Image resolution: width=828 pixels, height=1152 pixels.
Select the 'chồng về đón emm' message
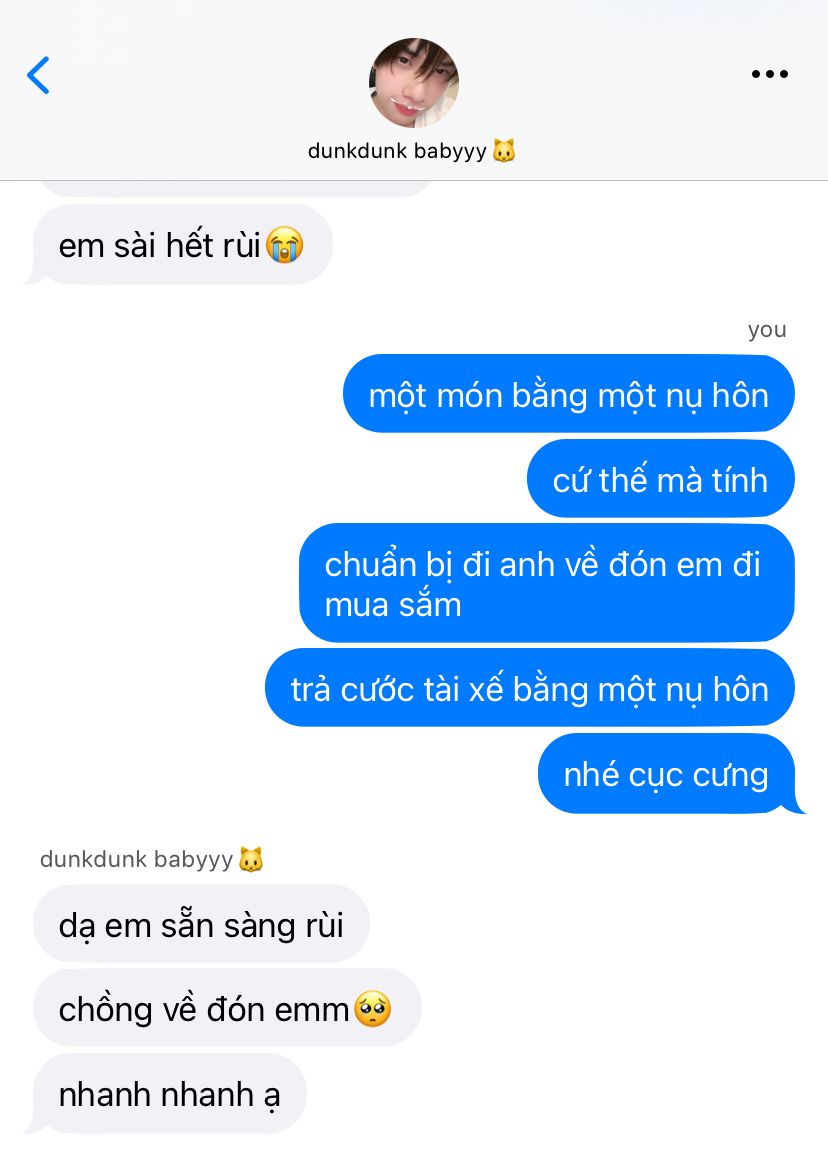pyautogui.click(x=227, y=1009)
